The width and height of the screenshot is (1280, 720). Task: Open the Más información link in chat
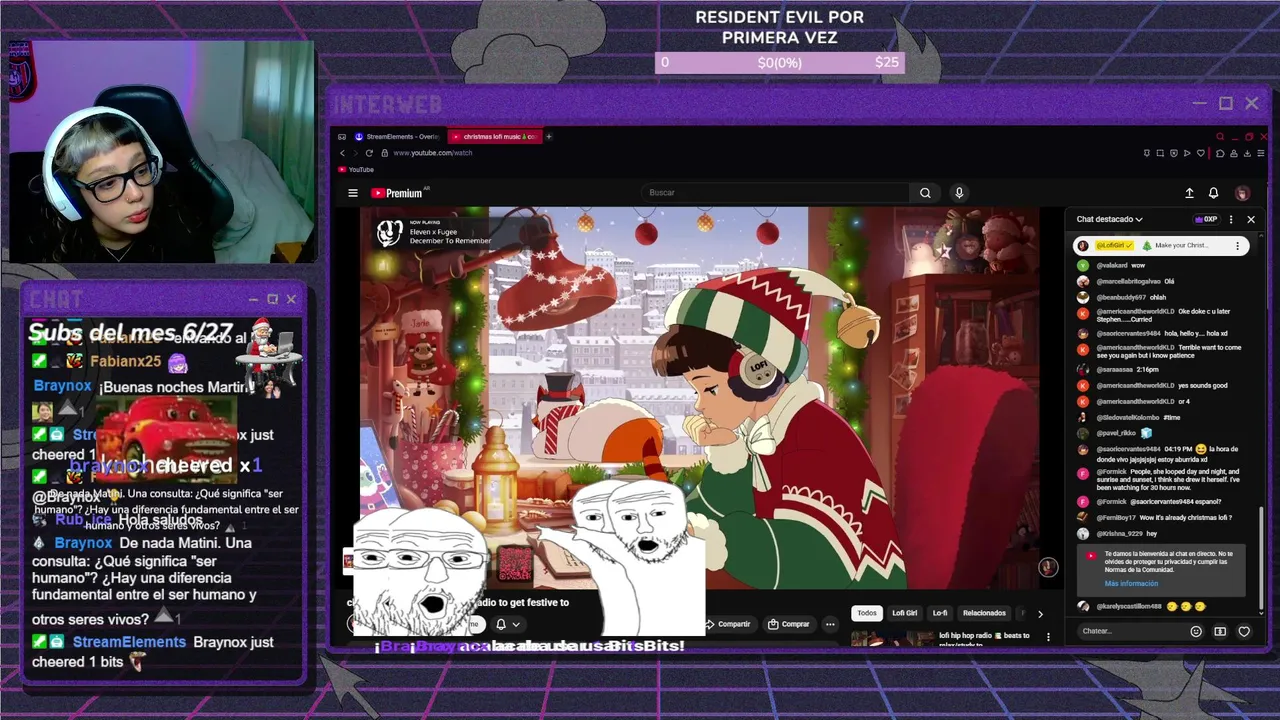pyautogui.click(x=1131, y=584)
